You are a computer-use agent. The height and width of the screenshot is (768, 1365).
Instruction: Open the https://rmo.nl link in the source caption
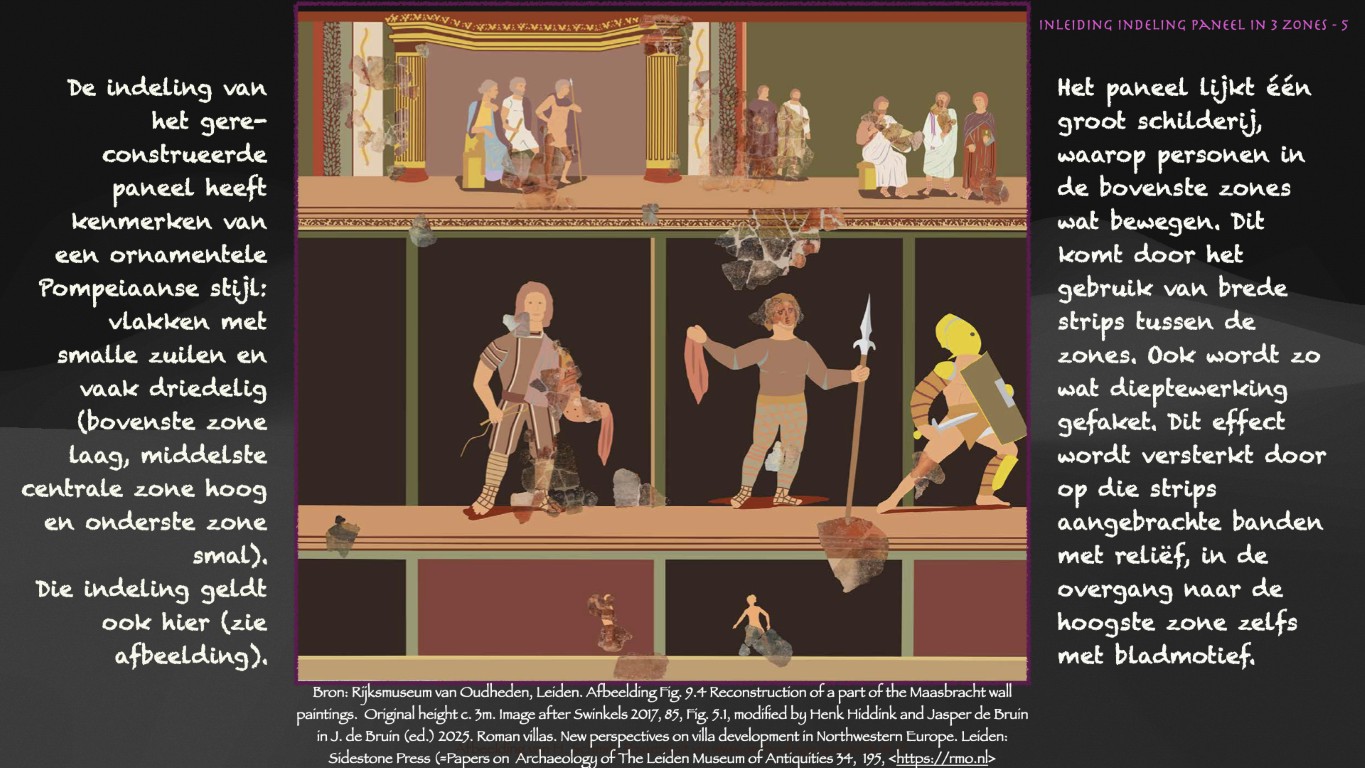941,758
